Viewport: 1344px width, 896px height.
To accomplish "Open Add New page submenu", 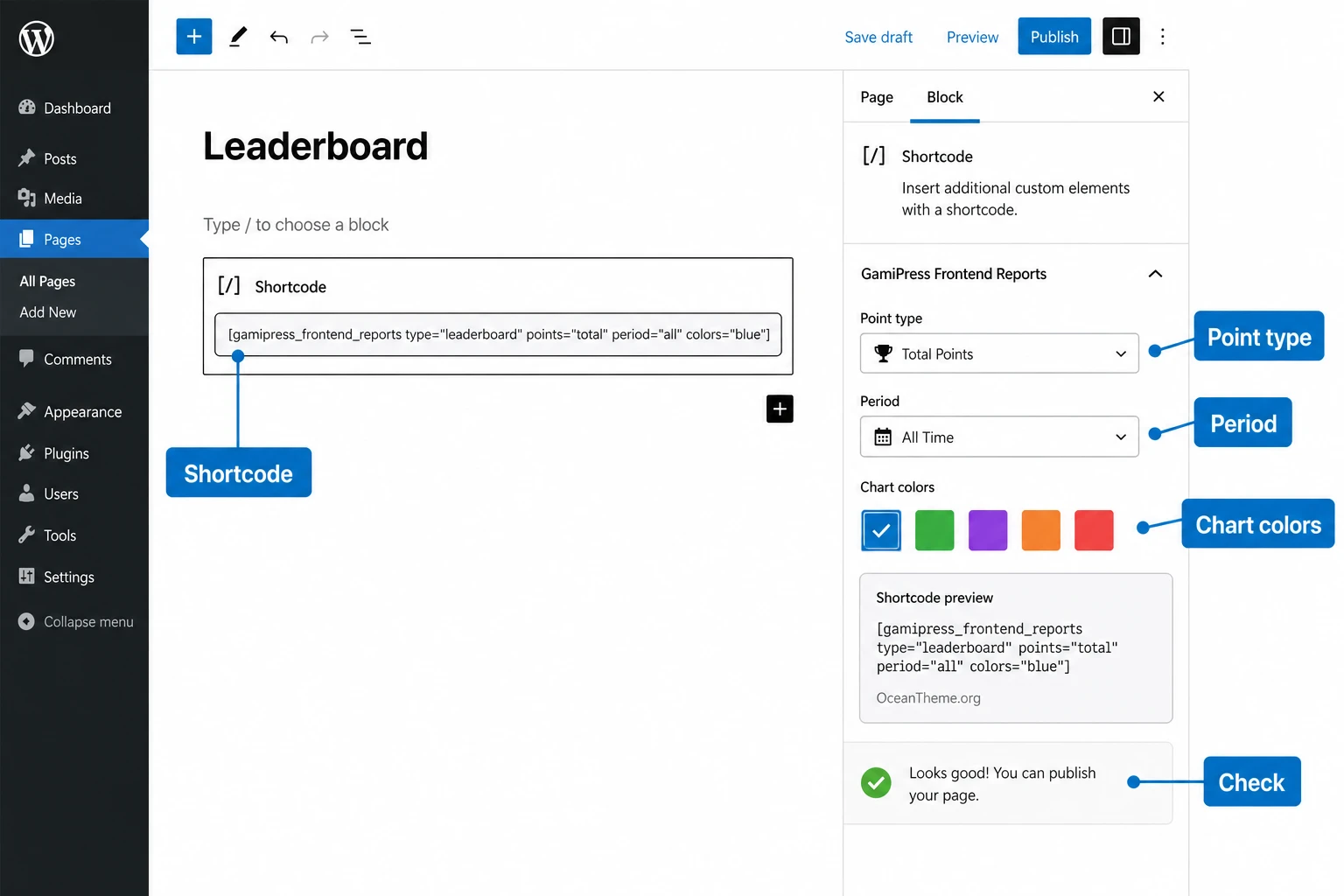I will (48, 312).
